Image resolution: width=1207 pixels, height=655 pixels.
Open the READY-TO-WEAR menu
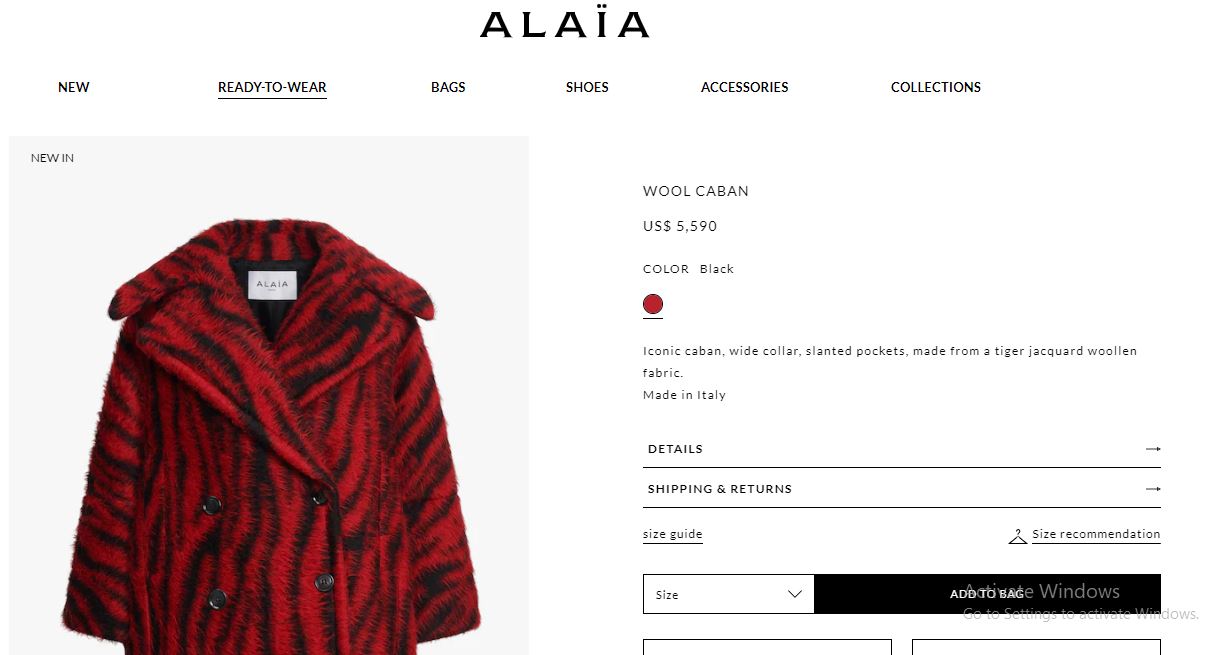pyautogui.click(x=272, y=87)
